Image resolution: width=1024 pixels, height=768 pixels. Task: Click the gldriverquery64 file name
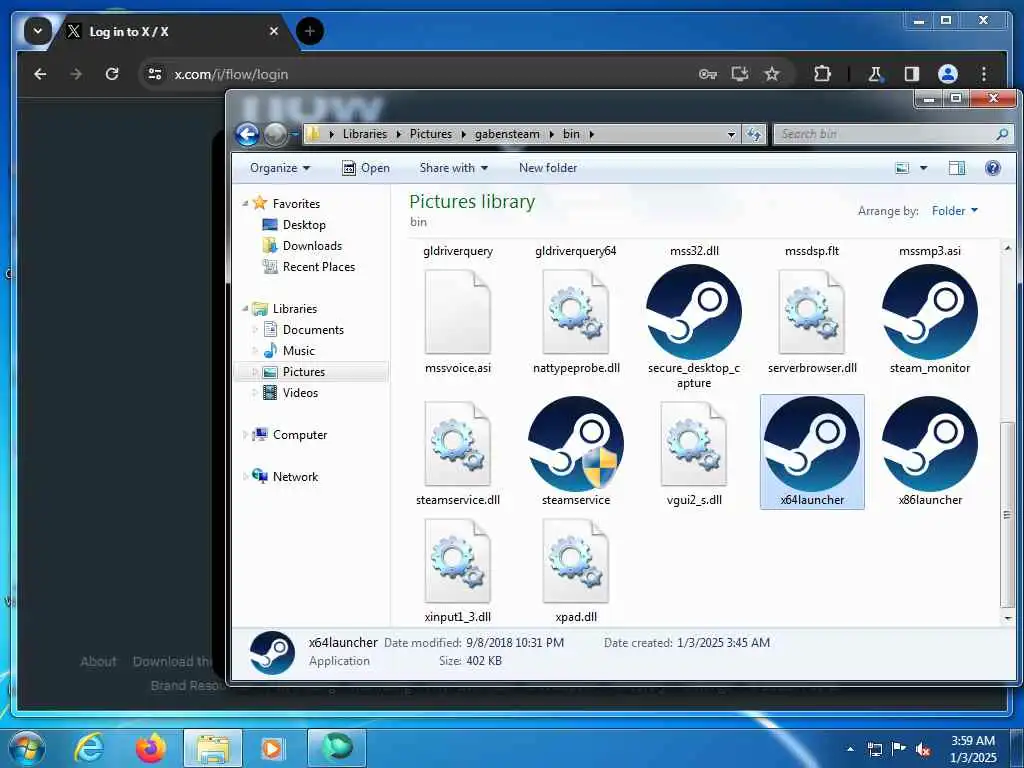pyautogui.click(x=575, y=251)
